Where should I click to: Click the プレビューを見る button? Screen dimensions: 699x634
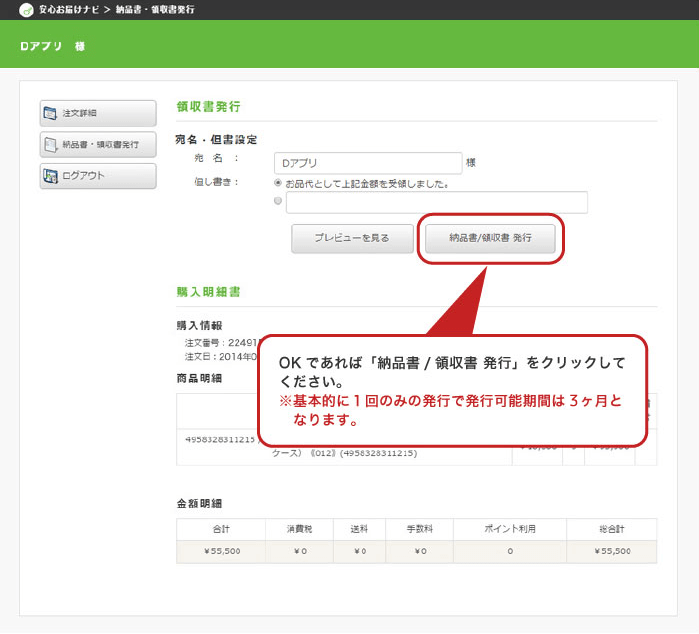pos(352,238)
